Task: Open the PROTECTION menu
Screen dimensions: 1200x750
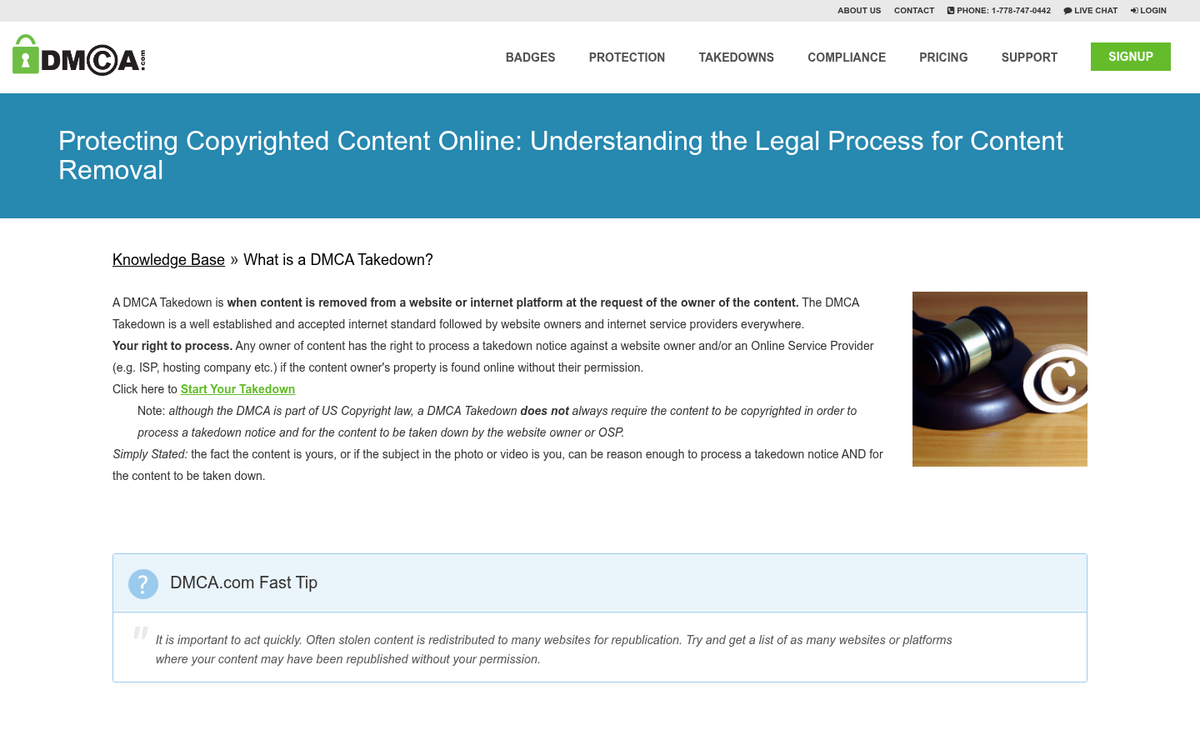Action: [627, 57]
